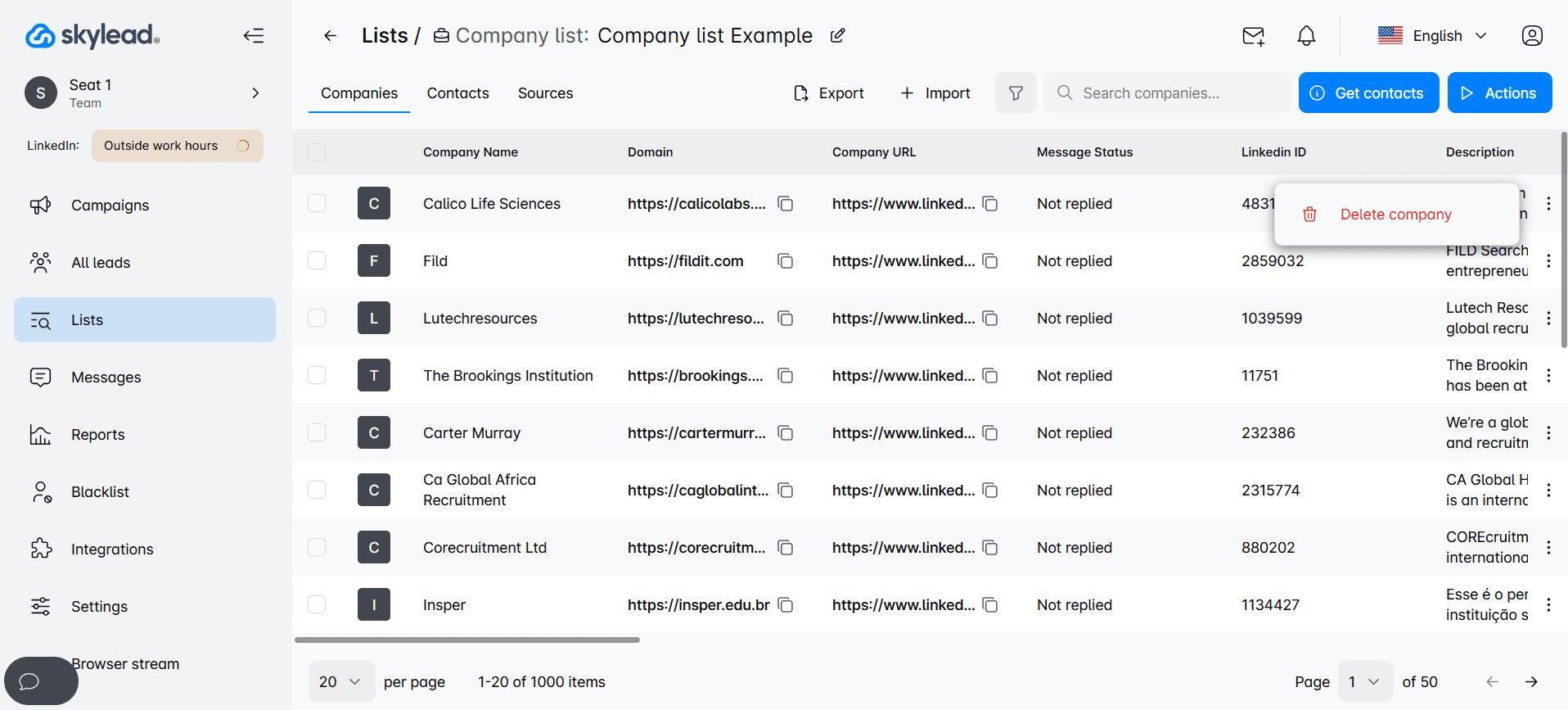Edit the list name with the pencil icon
The height and width of the screenshot is (710, 1568).
coord(838,35)
